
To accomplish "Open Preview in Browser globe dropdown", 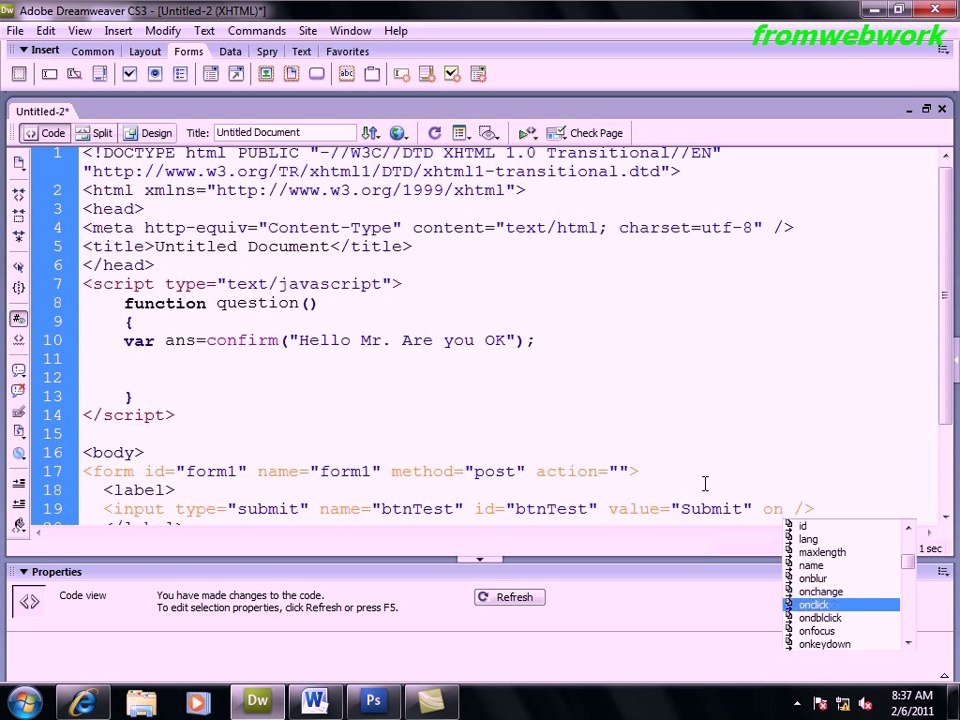I will [398, 133].
